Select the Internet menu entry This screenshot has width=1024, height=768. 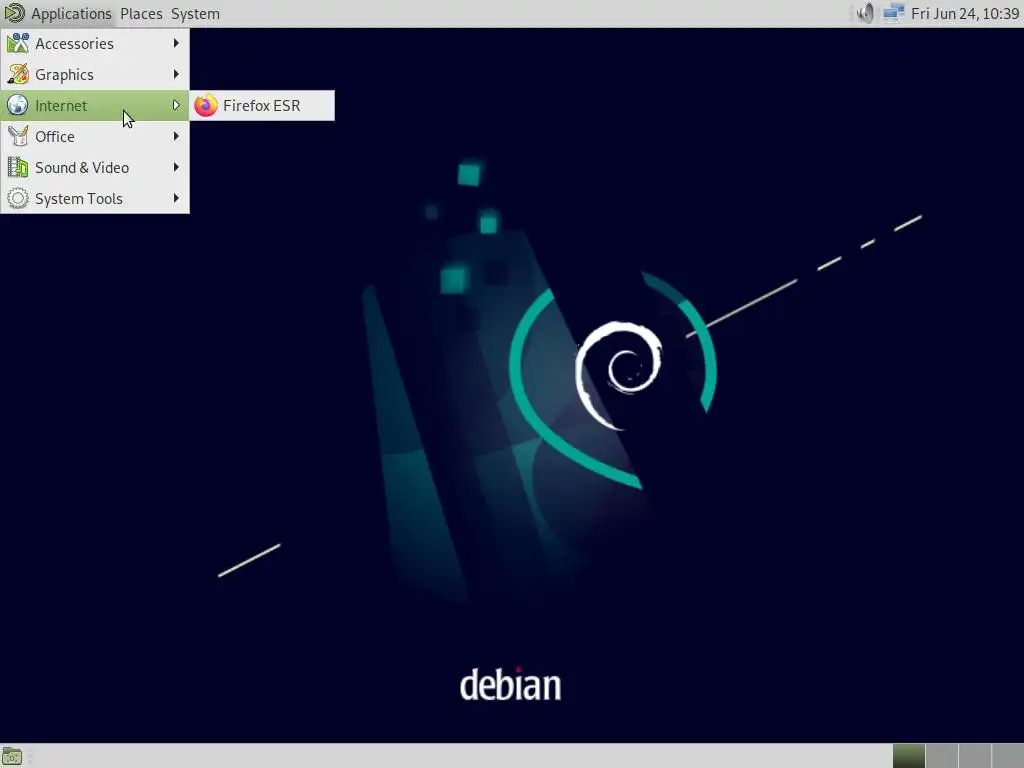(95, 105)
